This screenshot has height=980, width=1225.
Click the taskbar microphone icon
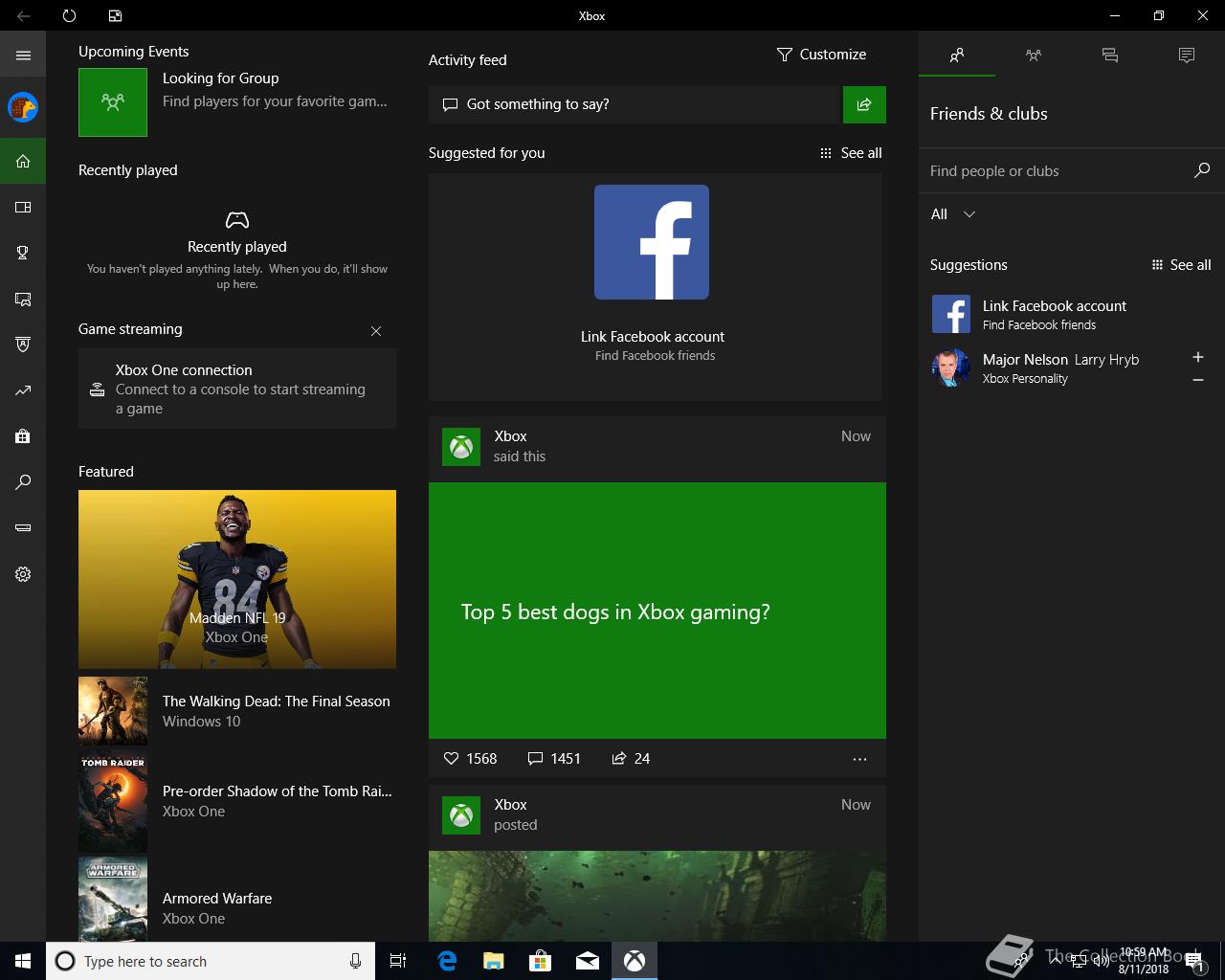[355, 961]
